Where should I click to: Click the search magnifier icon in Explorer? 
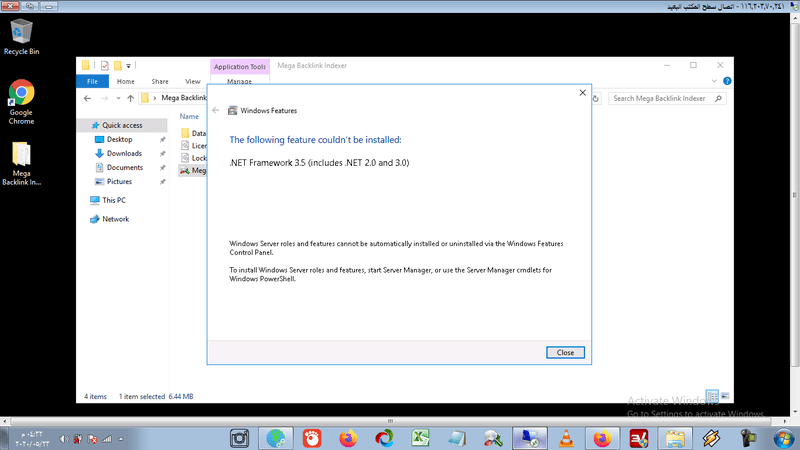coord(718,98)
